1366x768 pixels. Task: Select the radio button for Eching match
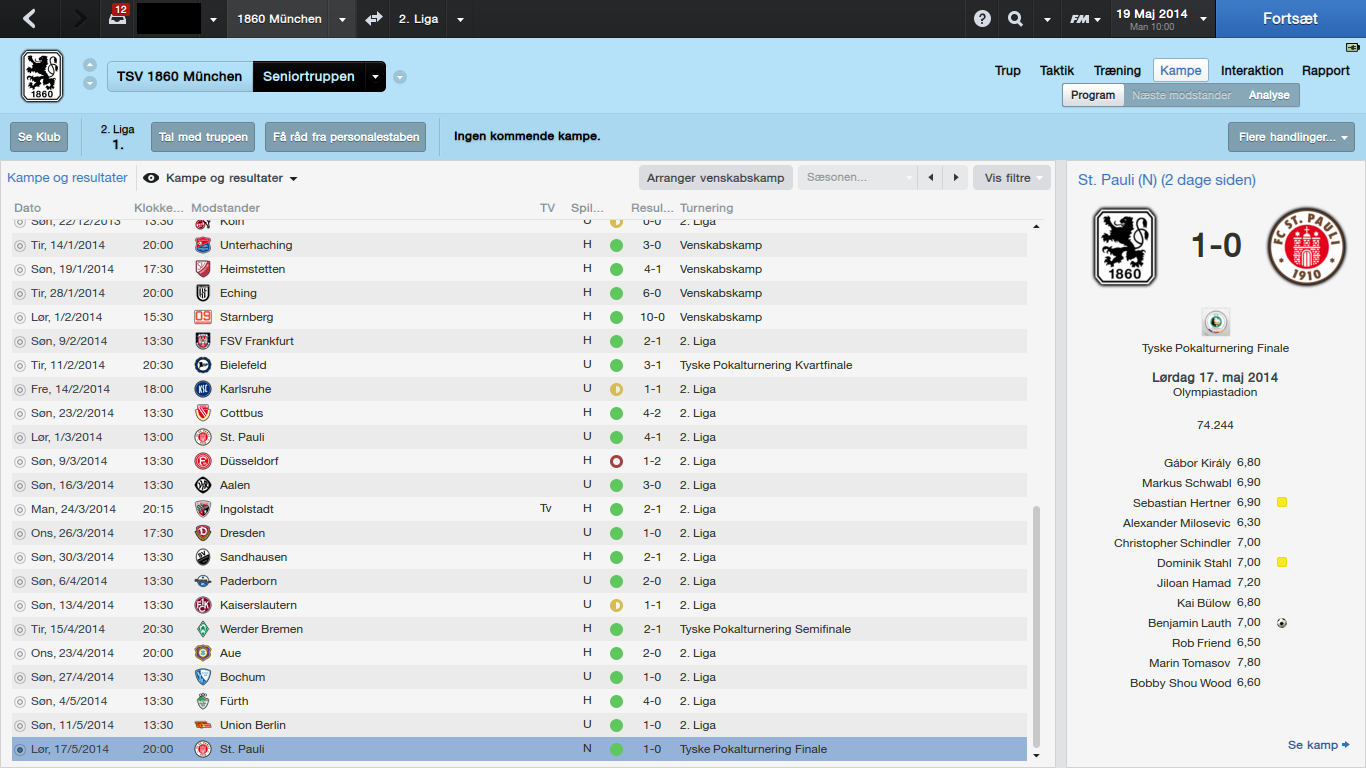pos(20,293)
